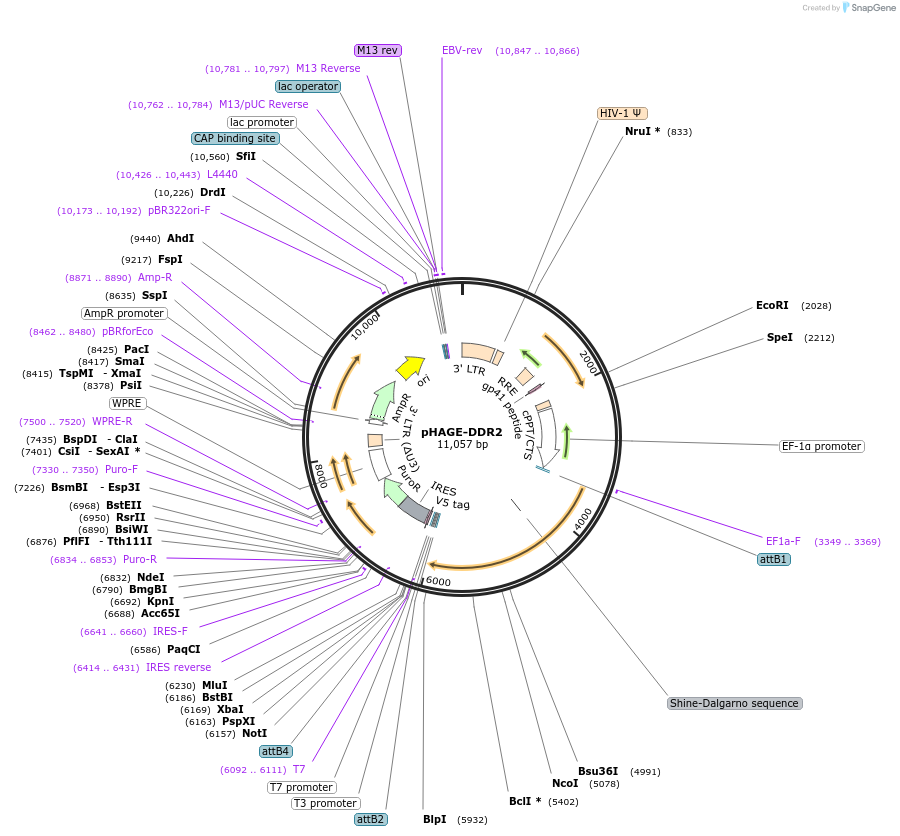This screenshot has height=836, width=900.
Task: Click the NruI restriction site label
Action: click(x=642, y=131)
